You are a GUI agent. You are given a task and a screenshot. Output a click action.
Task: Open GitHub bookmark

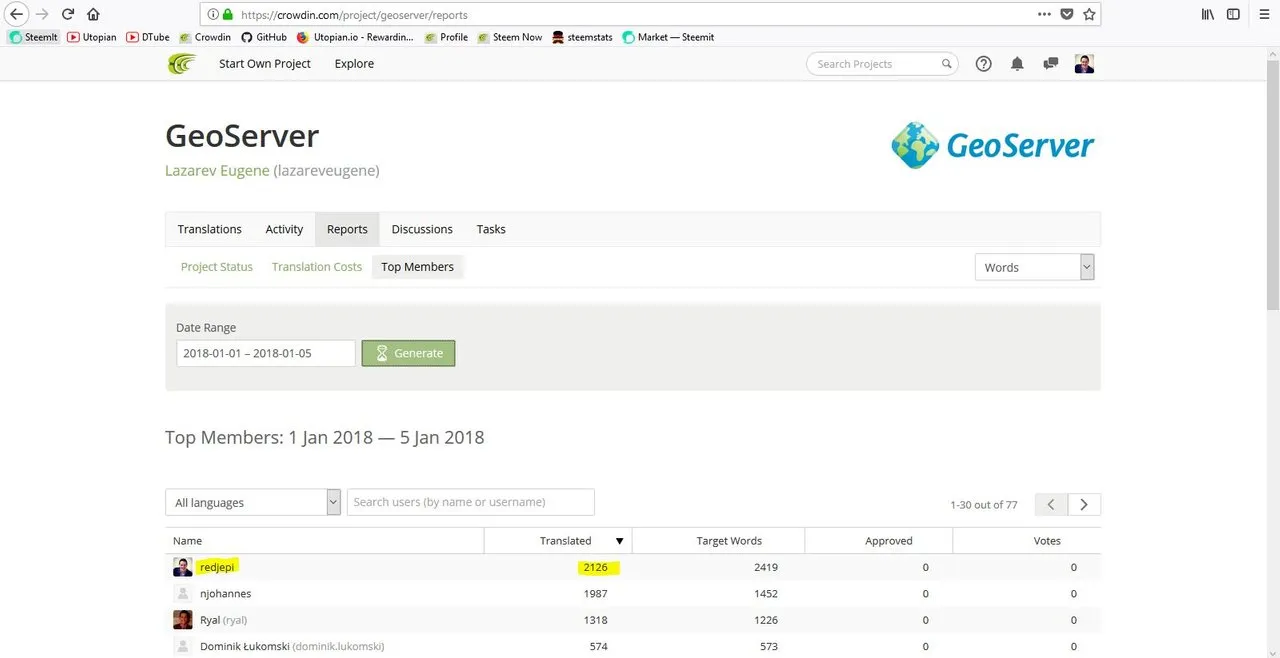264,37
